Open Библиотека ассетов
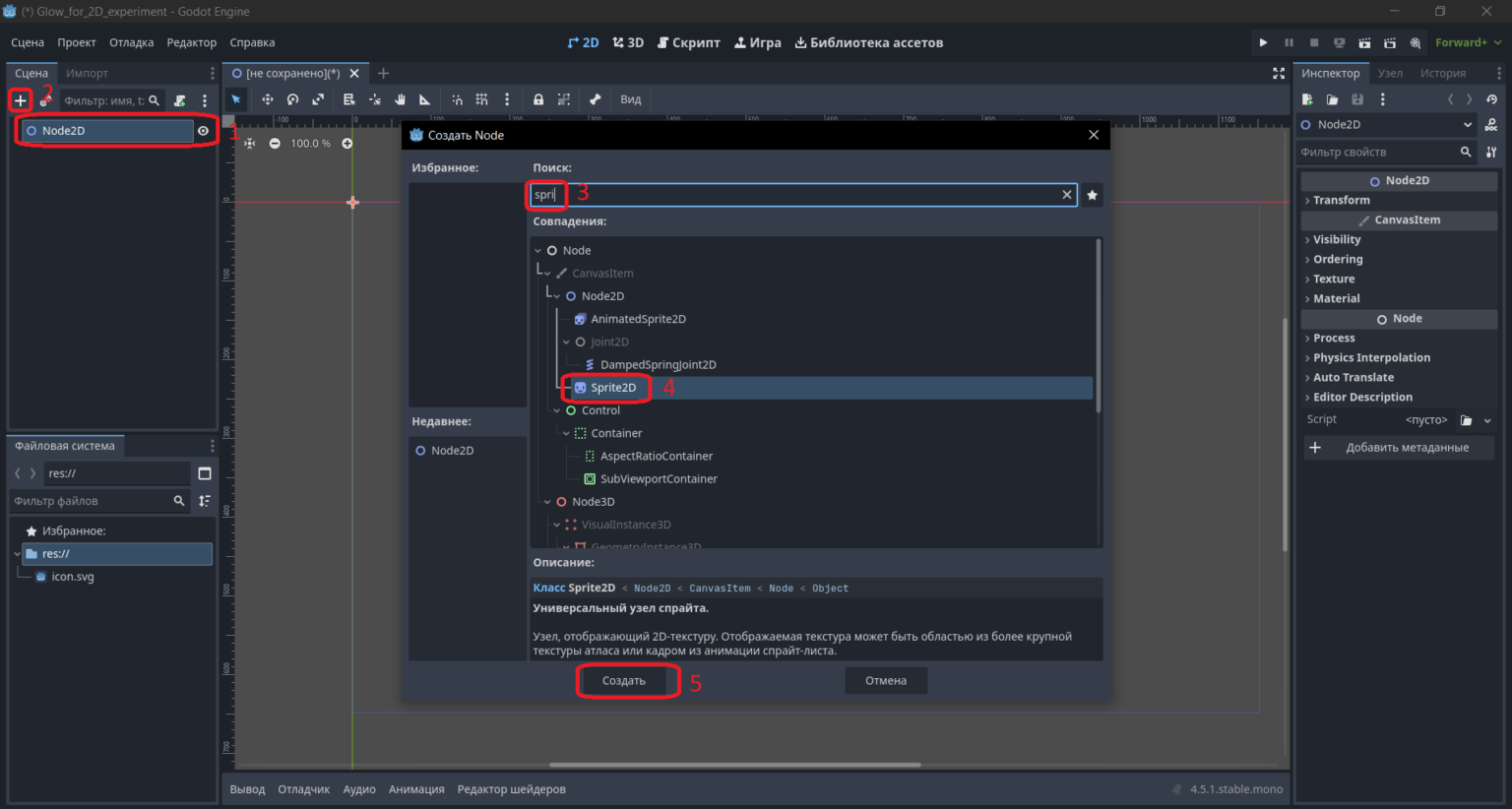 (x=869, y=42)
